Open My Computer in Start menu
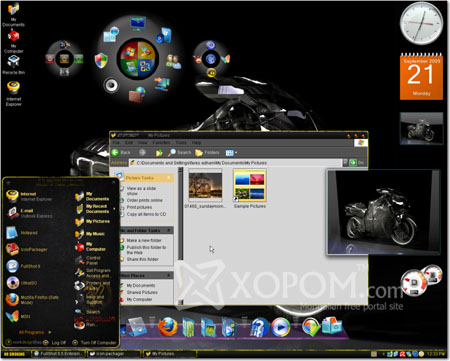 [x=91, y=247]
